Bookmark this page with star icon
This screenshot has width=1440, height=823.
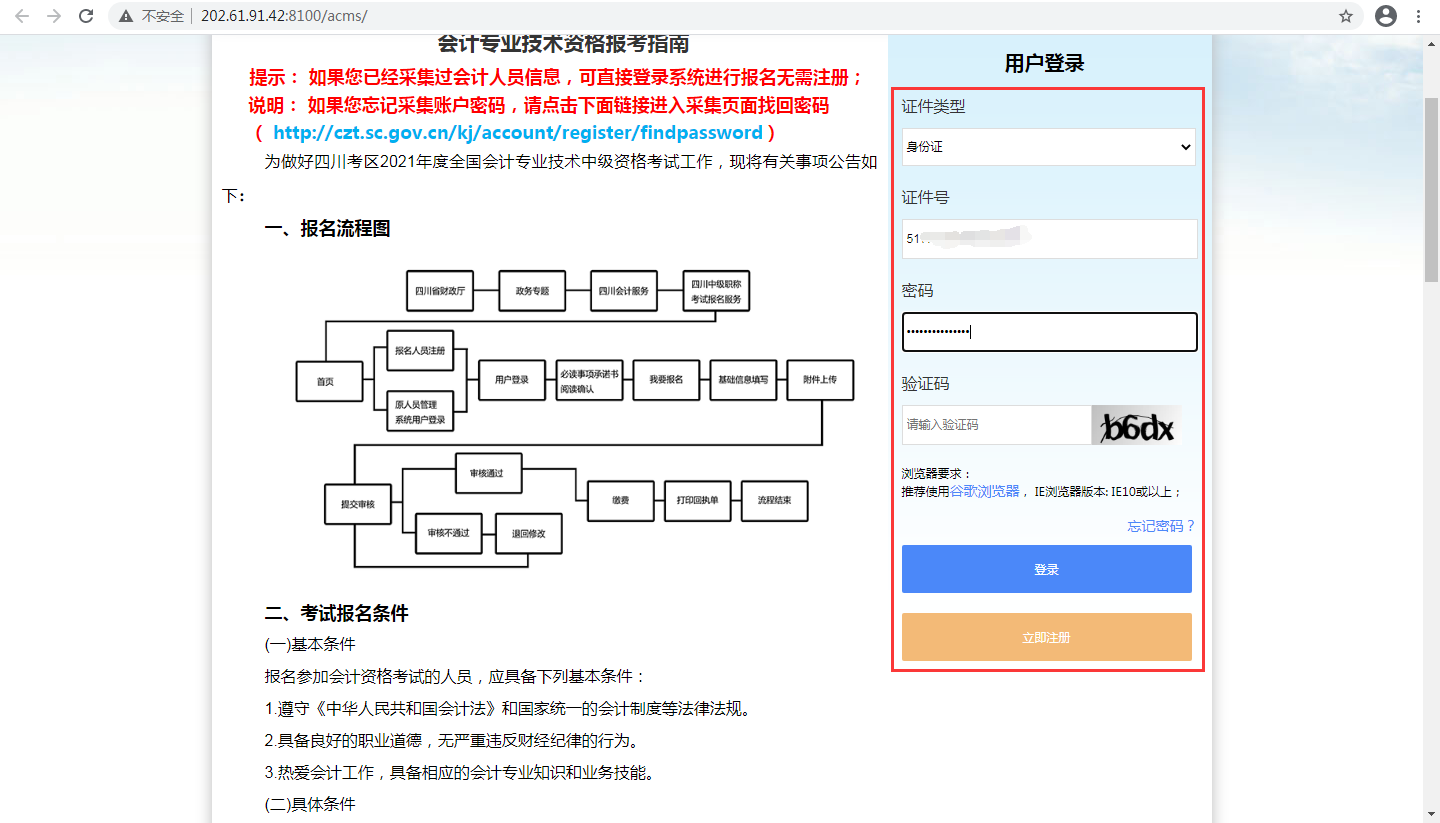click(x=1345, y=16)
